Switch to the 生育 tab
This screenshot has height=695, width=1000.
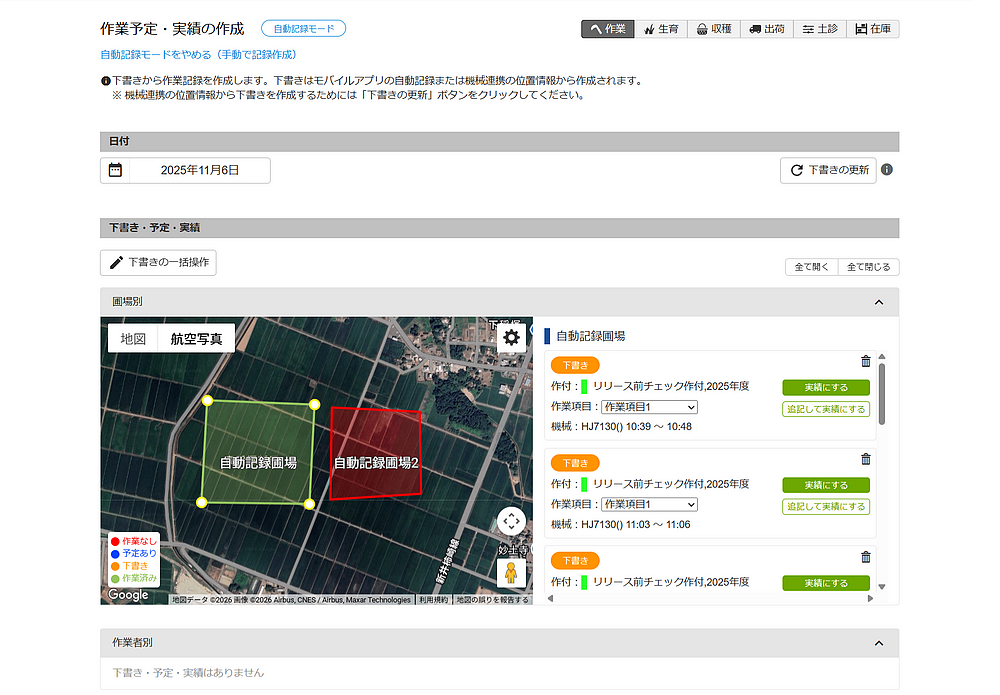661,29
